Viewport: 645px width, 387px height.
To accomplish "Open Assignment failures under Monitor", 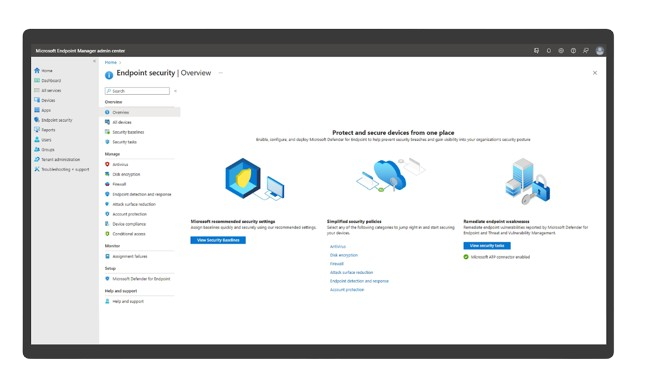I will tap(126, 257).
